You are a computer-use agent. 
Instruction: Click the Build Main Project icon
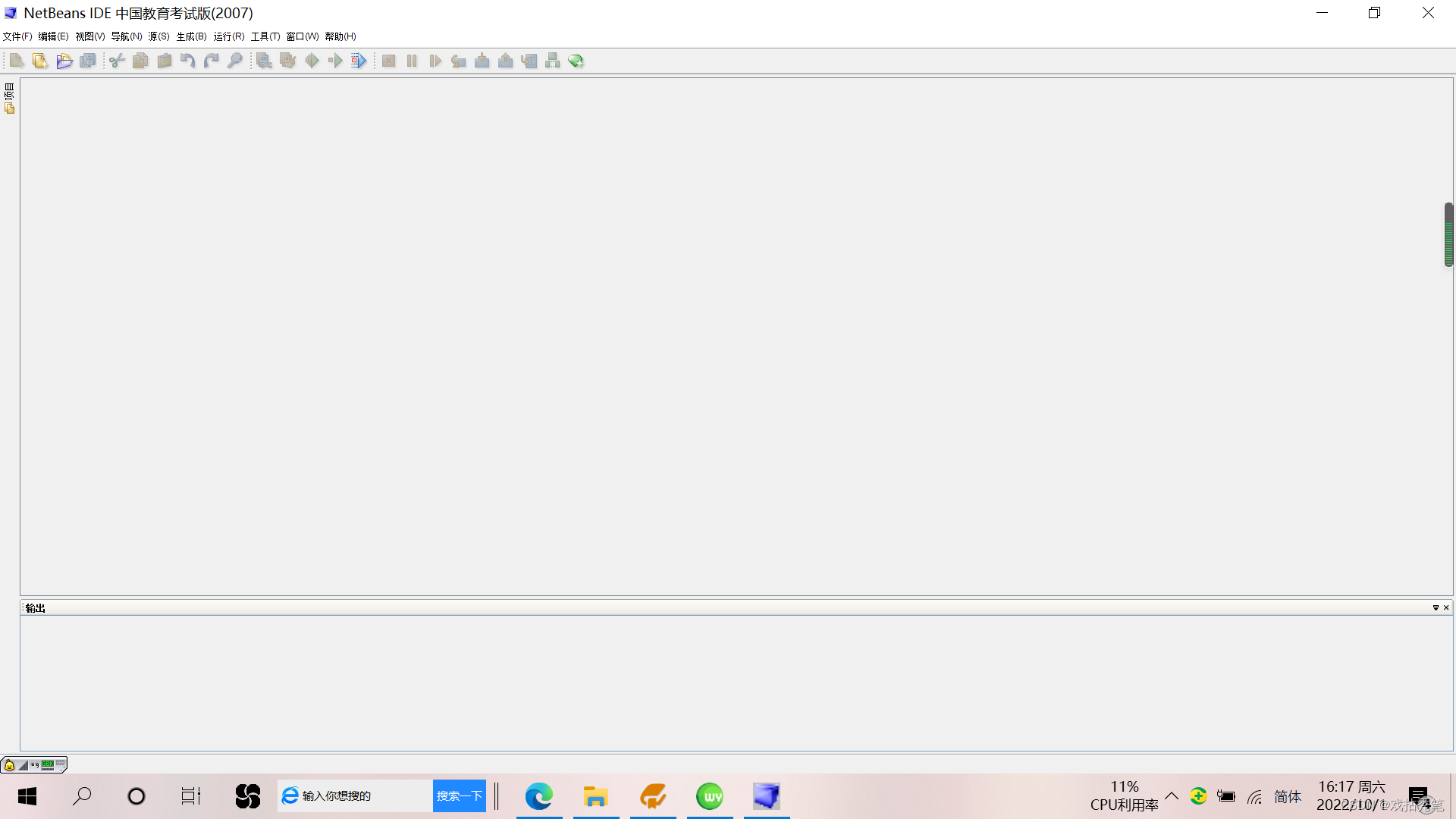pos(264,61)
